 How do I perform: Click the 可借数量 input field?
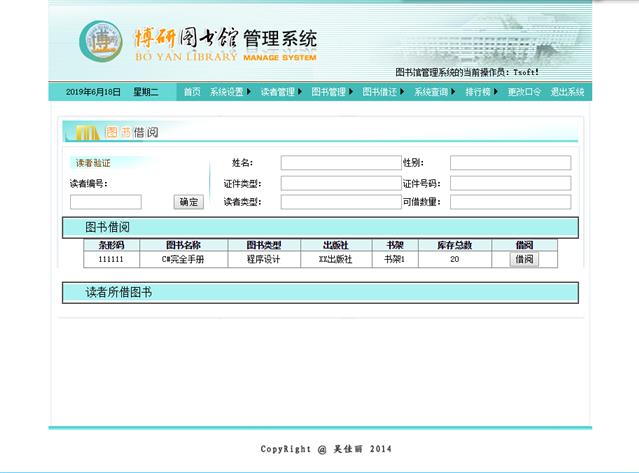(510, 202)
